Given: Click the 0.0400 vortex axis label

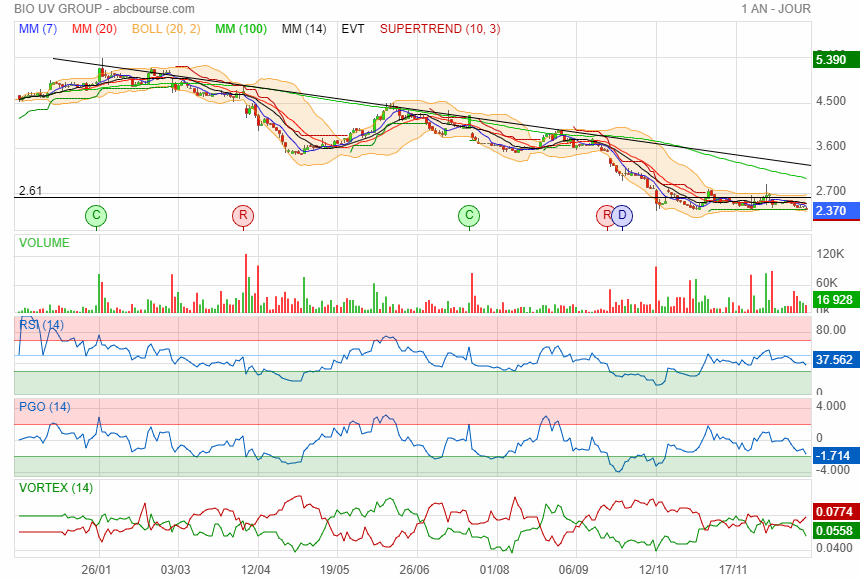Looking at the screenshot, I should click(834, 548).
